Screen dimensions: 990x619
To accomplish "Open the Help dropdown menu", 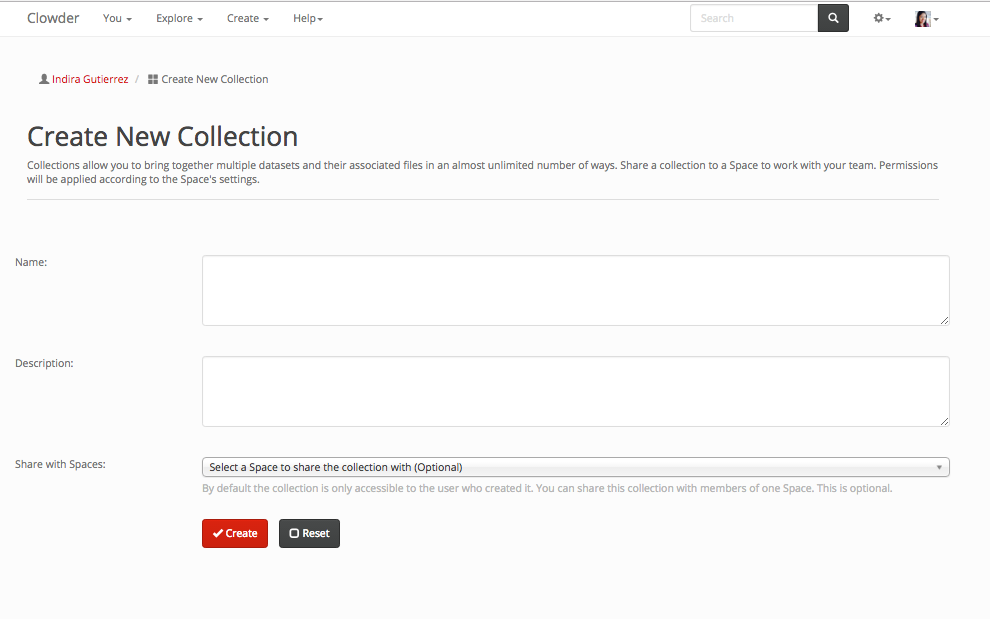I will [x=307, y=18].
